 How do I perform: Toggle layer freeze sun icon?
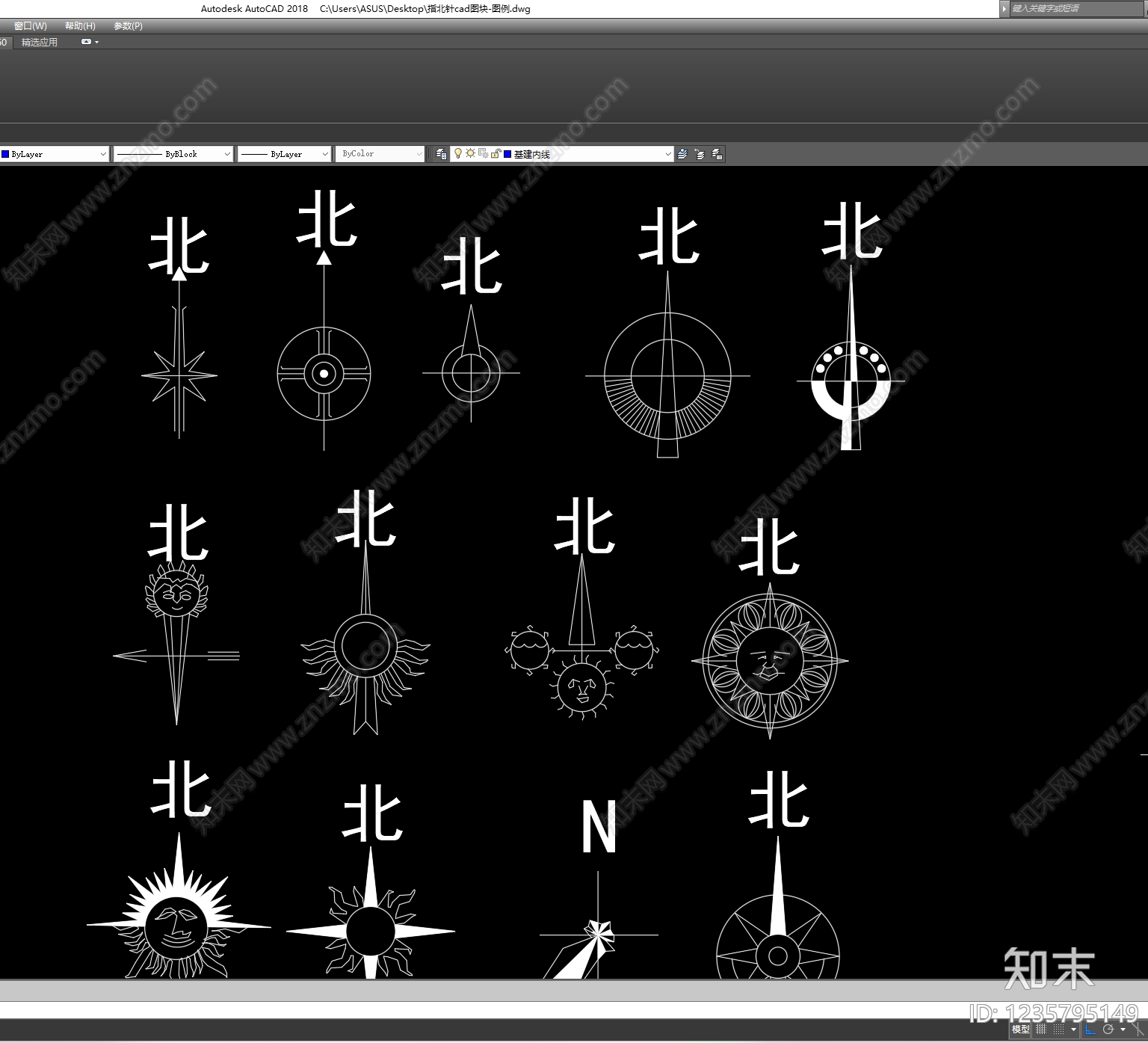coord(470,153)
